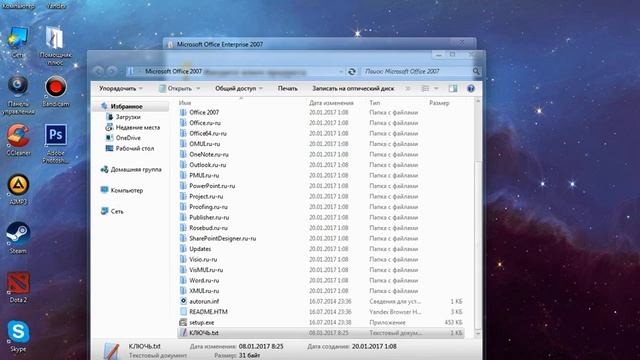640x360 pixels.
Task: Click the change view icon
Action: tap(425, 89)
